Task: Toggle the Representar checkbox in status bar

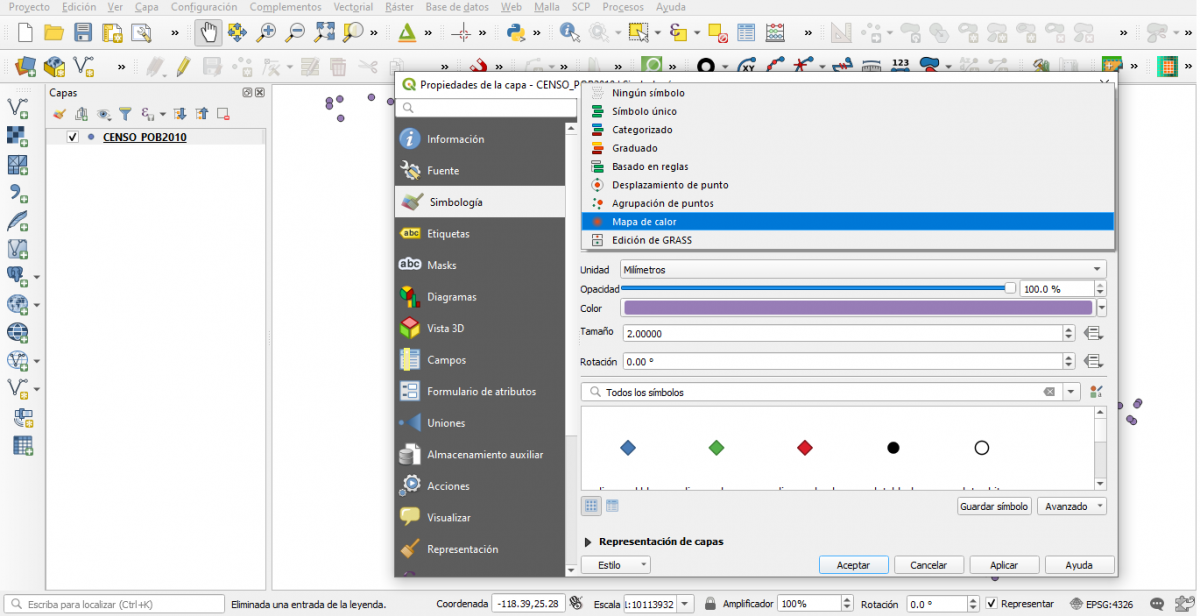Action: 991,604
